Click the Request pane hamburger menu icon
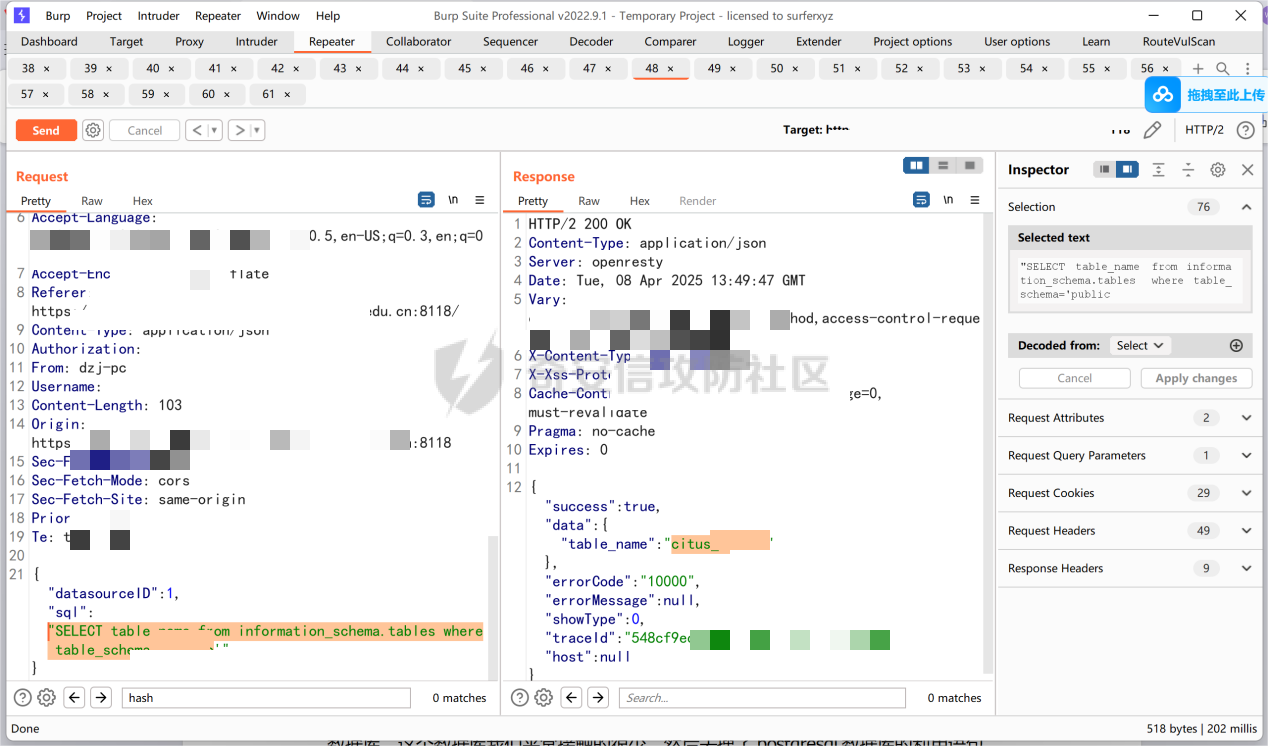Screen dimensions: 1268x746 [x=479, y=200]
